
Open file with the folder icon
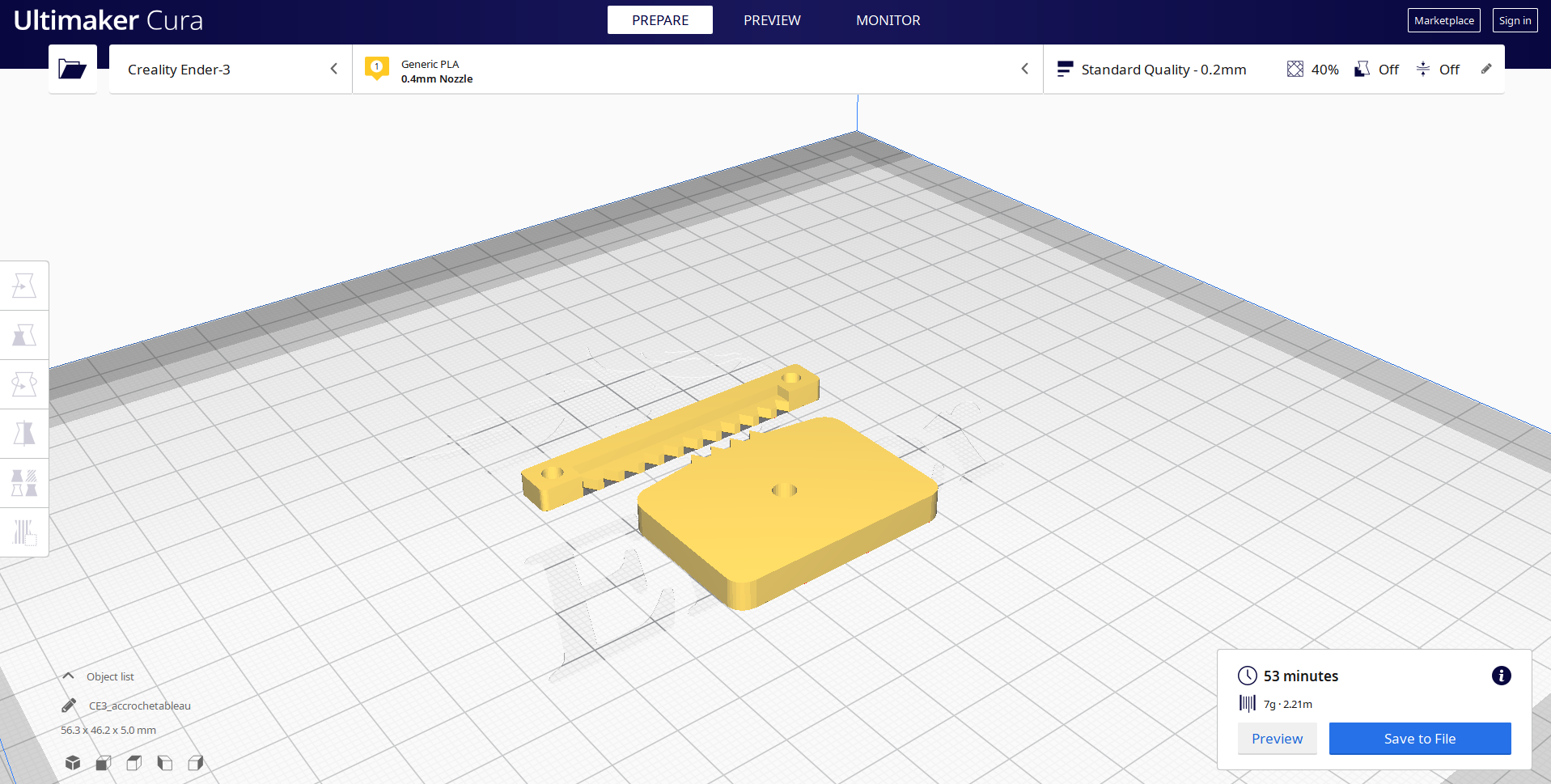coord(72,69)
